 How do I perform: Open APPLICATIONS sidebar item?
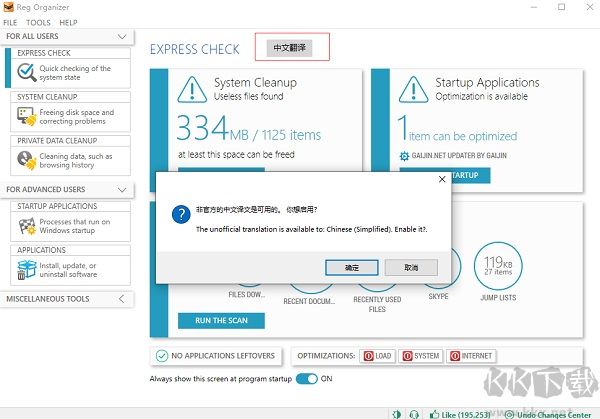click(70, 265)
